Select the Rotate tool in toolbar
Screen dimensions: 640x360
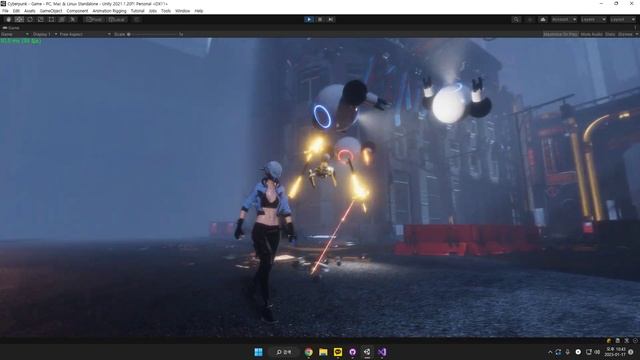30,19
